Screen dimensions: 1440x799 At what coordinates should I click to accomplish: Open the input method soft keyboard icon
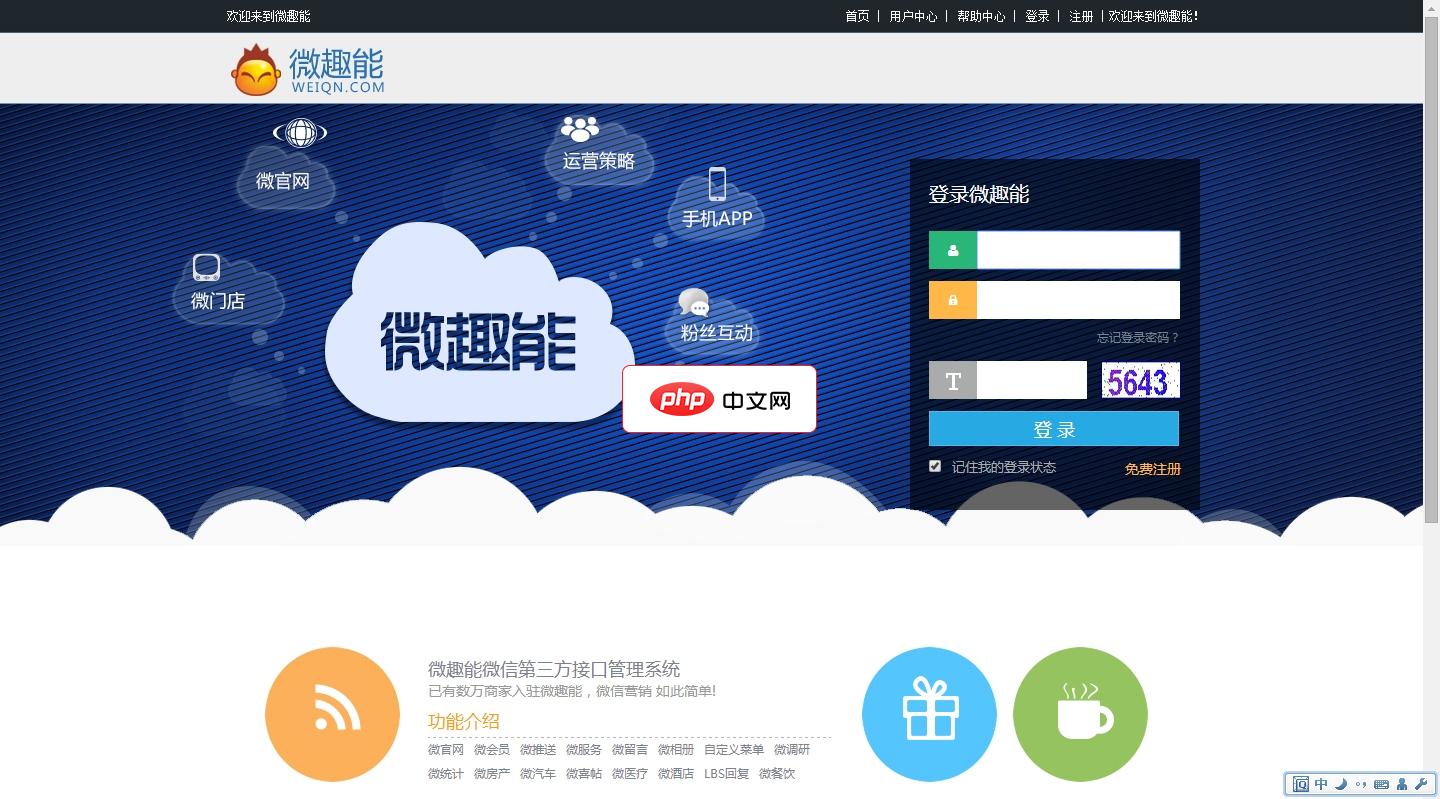click(x=1381, y=784)
